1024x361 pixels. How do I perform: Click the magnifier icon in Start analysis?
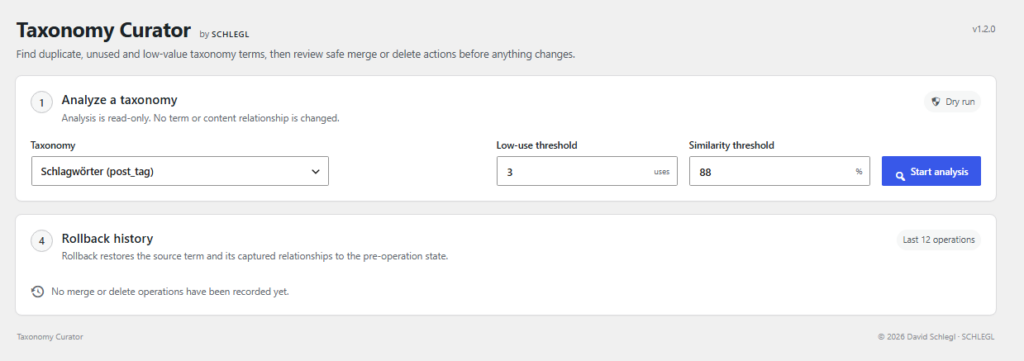(x=900, y=175)
